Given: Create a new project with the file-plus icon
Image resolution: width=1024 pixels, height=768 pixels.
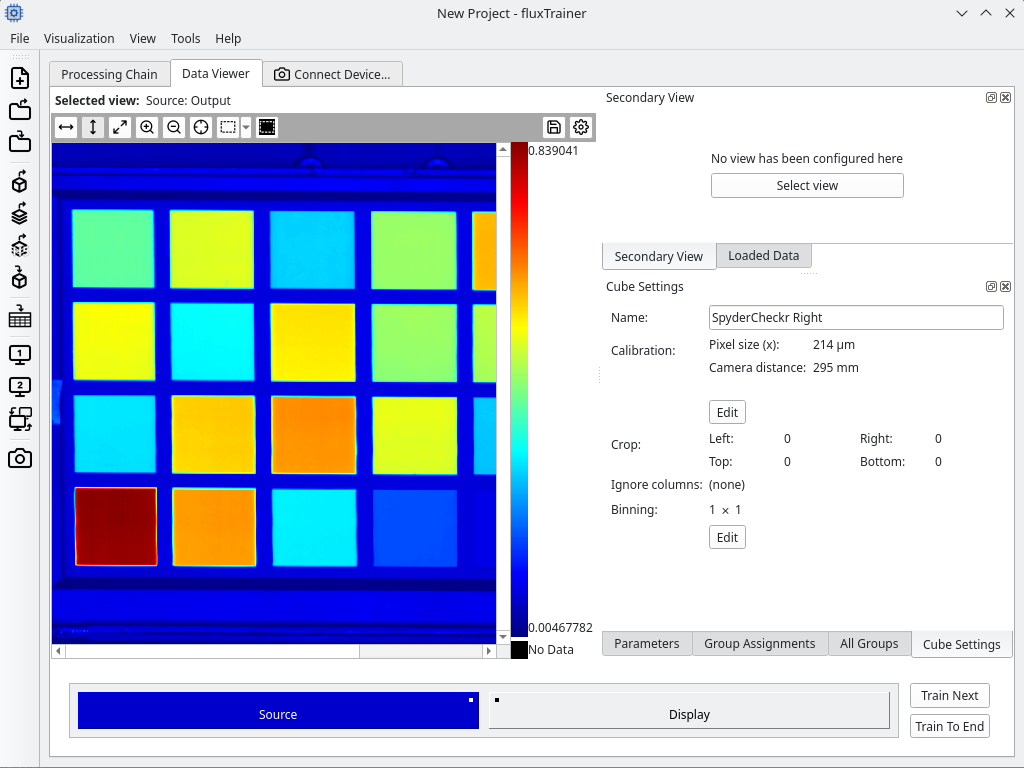Looking at the screenshot, I should (20, 78).
